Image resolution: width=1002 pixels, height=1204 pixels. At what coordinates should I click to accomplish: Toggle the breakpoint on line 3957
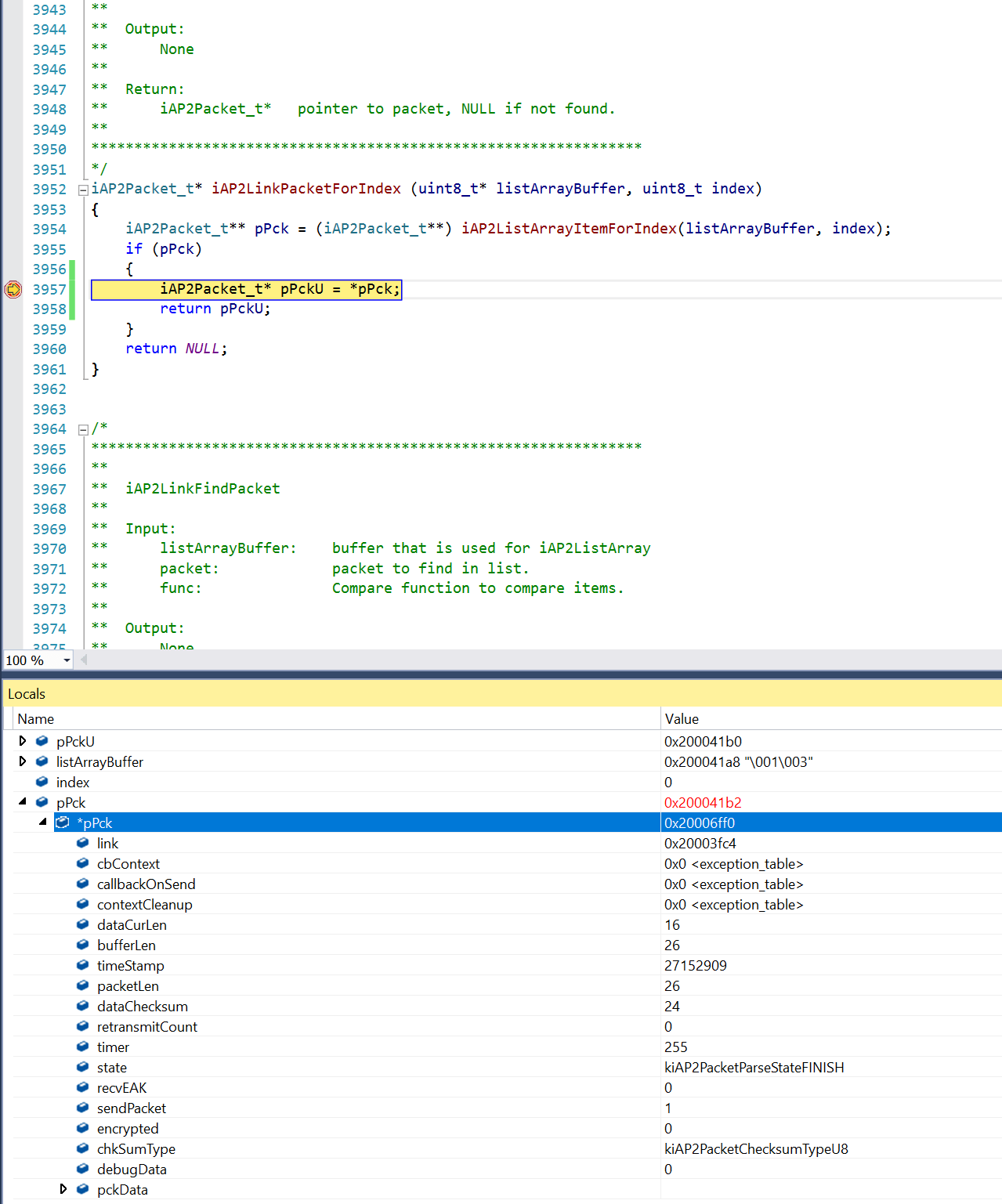tap(13, 289)
